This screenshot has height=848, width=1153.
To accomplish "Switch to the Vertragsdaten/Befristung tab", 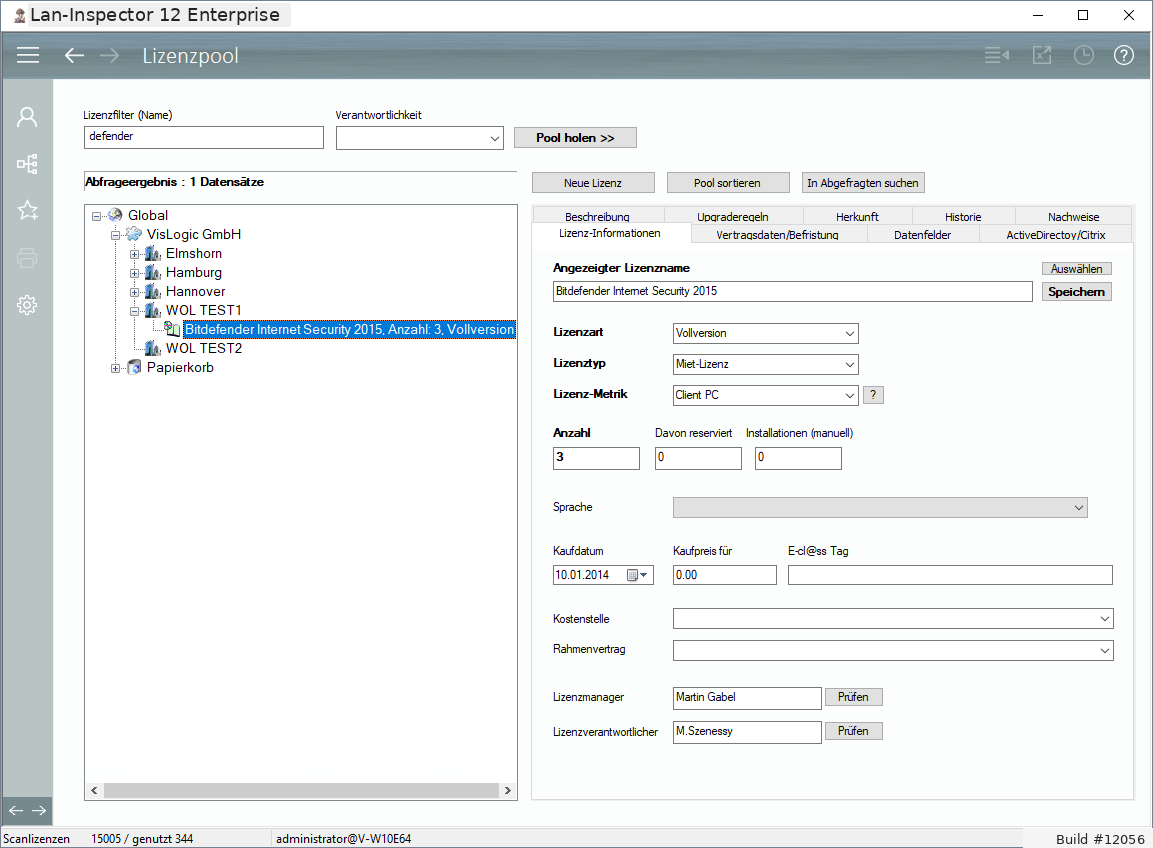I will pyautogui.click(x=778, y=235).
